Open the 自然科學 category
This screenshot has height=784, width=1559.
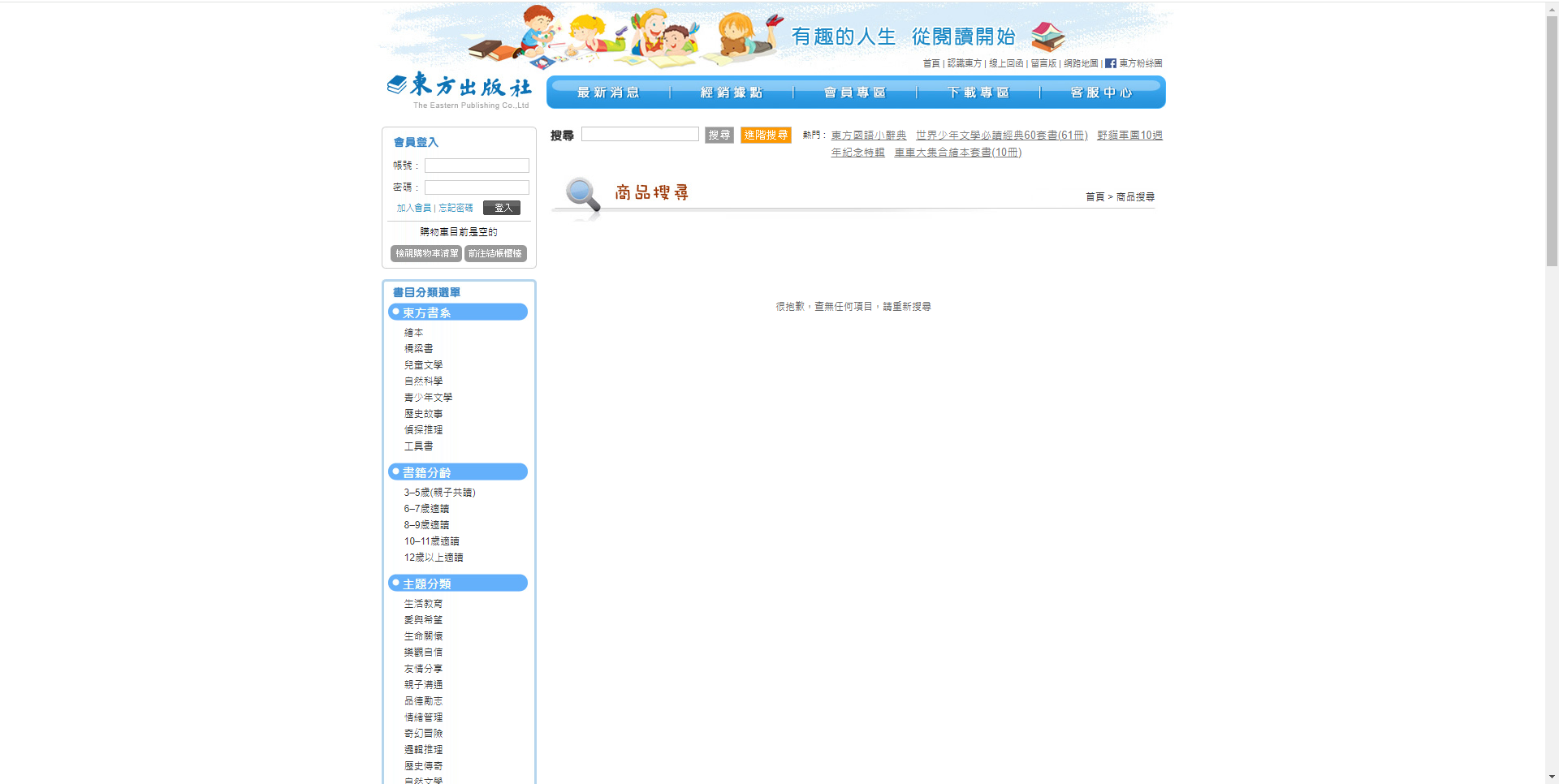click(x=424, y=381)
